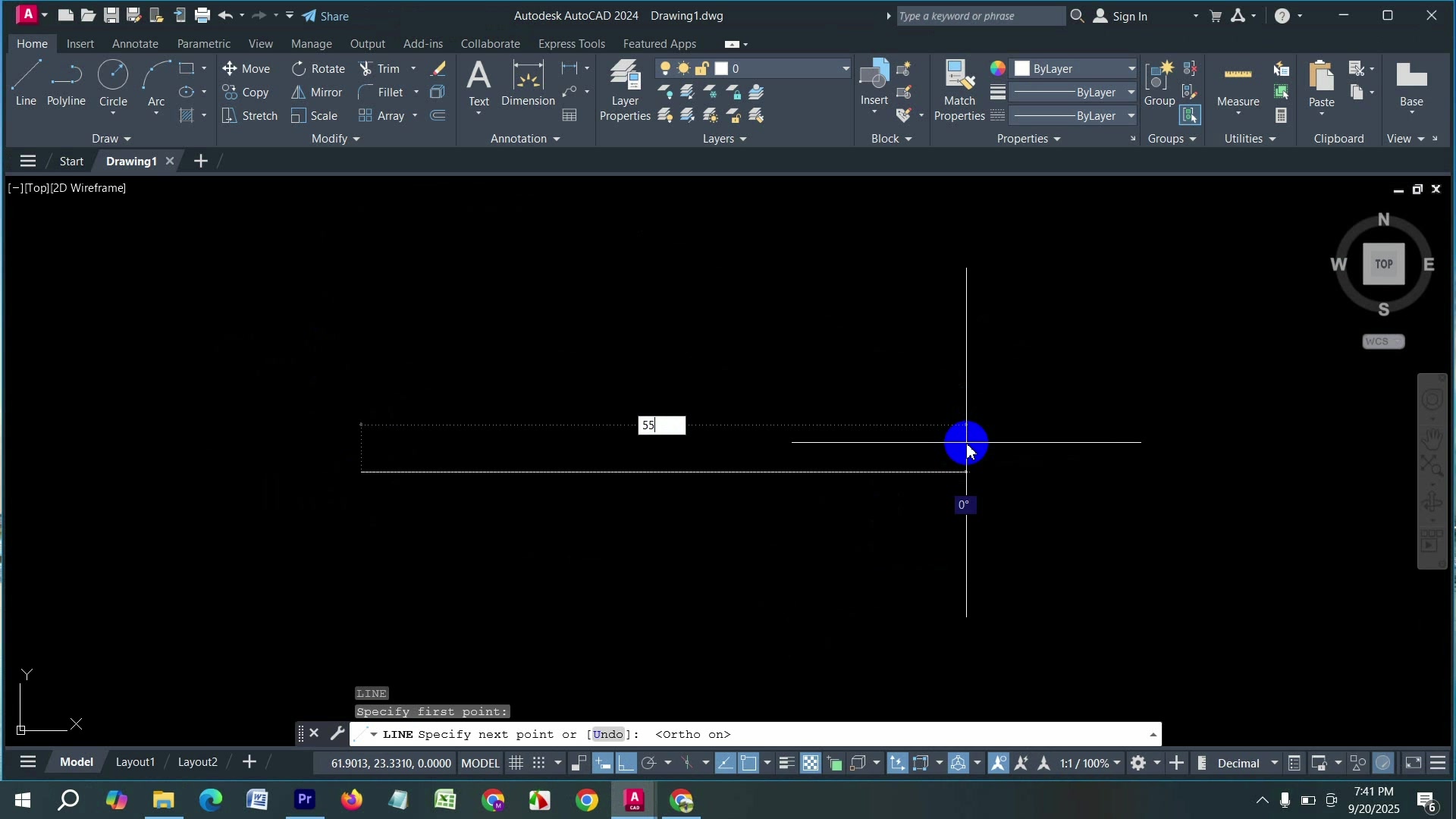
Task: Select the Arc tool
Action: click(x=156, y=83)
